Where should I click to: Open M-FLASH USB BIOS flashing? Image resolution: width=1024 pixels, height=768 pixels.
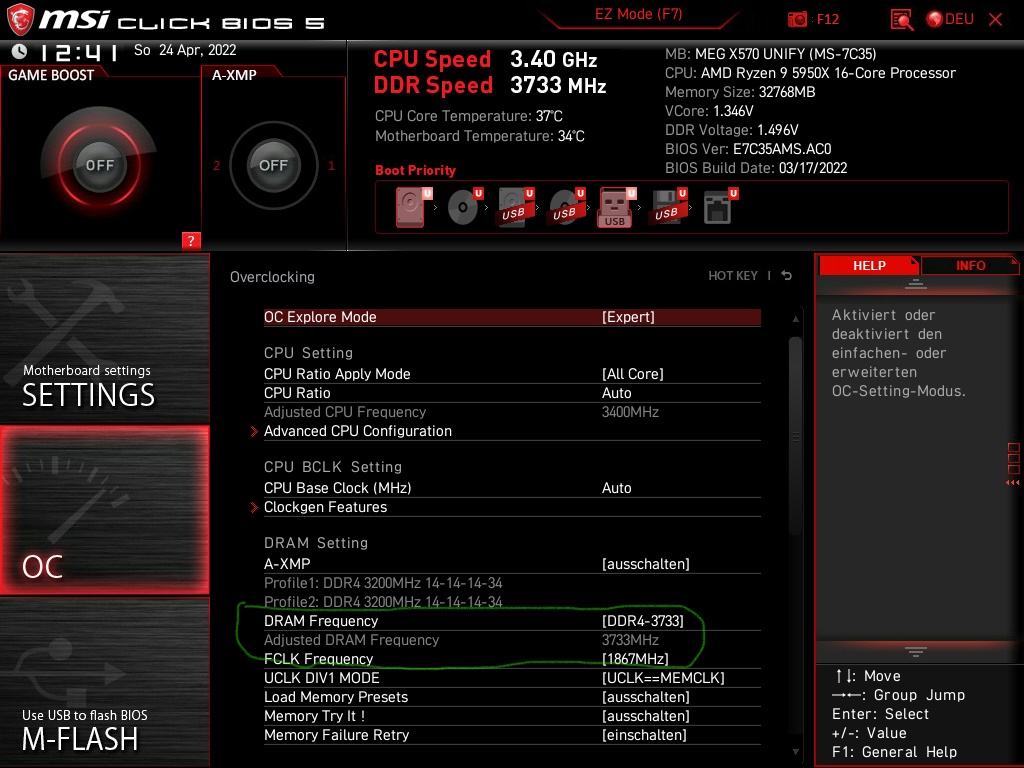[104, 682]
